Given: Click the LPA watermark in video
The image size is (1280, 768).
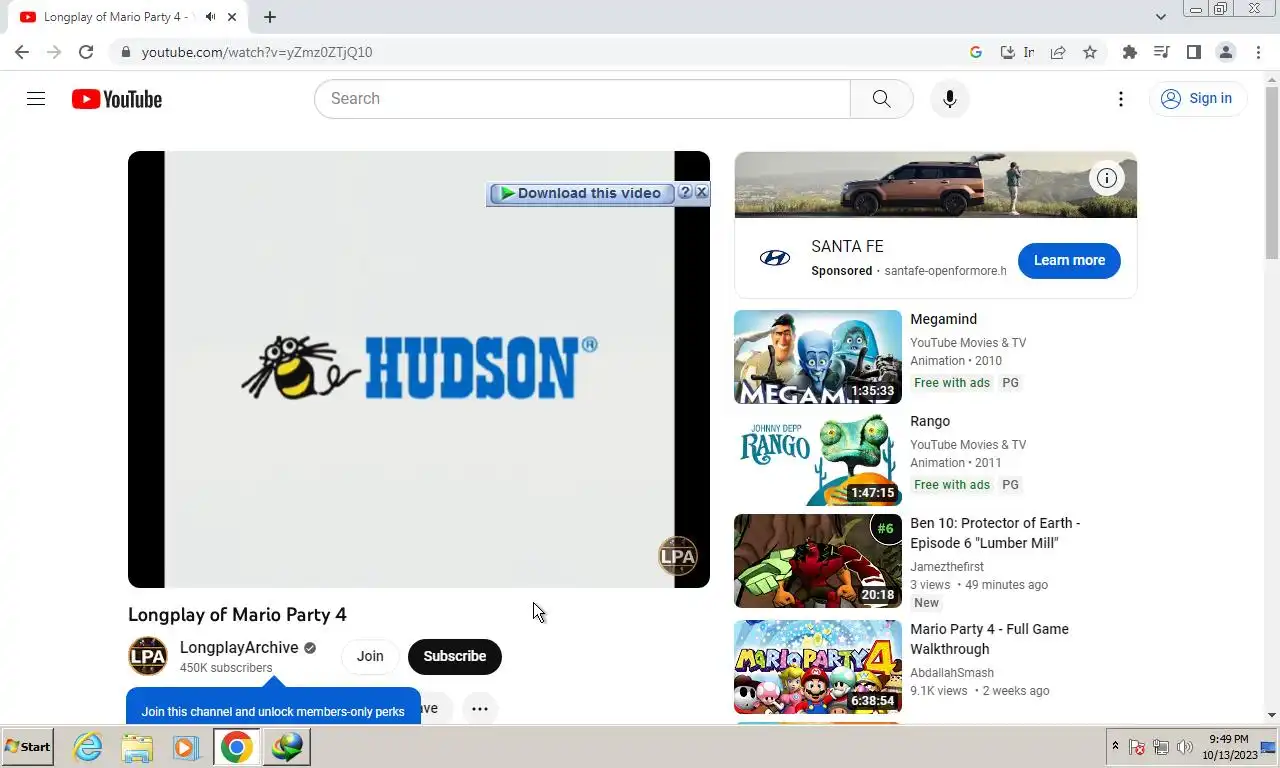Looking at the screenshot, I should [x=677, y=556].
